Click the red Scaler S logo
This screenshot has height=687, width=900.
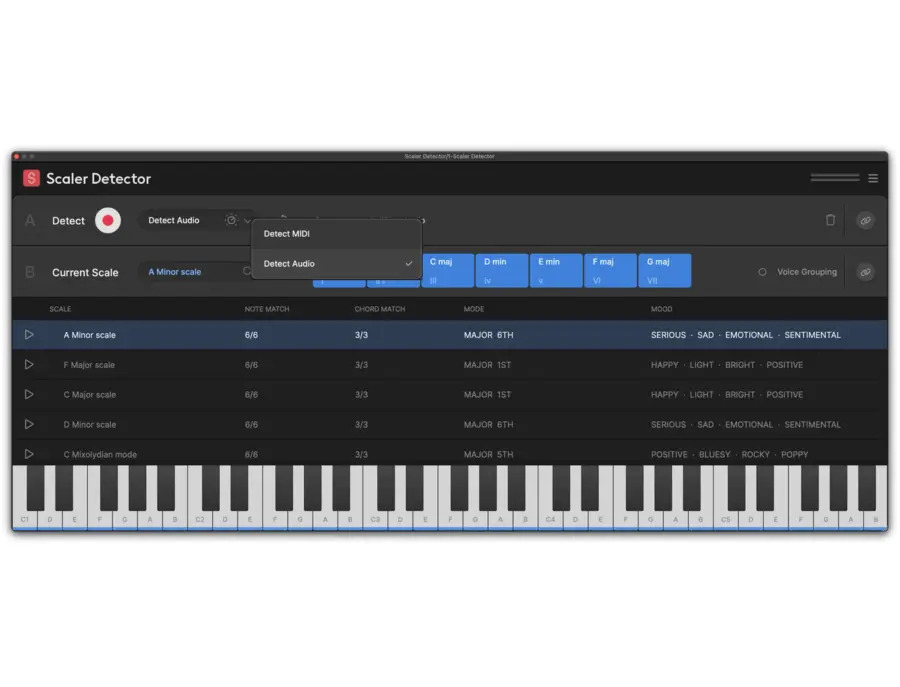(x=31, y=178)
